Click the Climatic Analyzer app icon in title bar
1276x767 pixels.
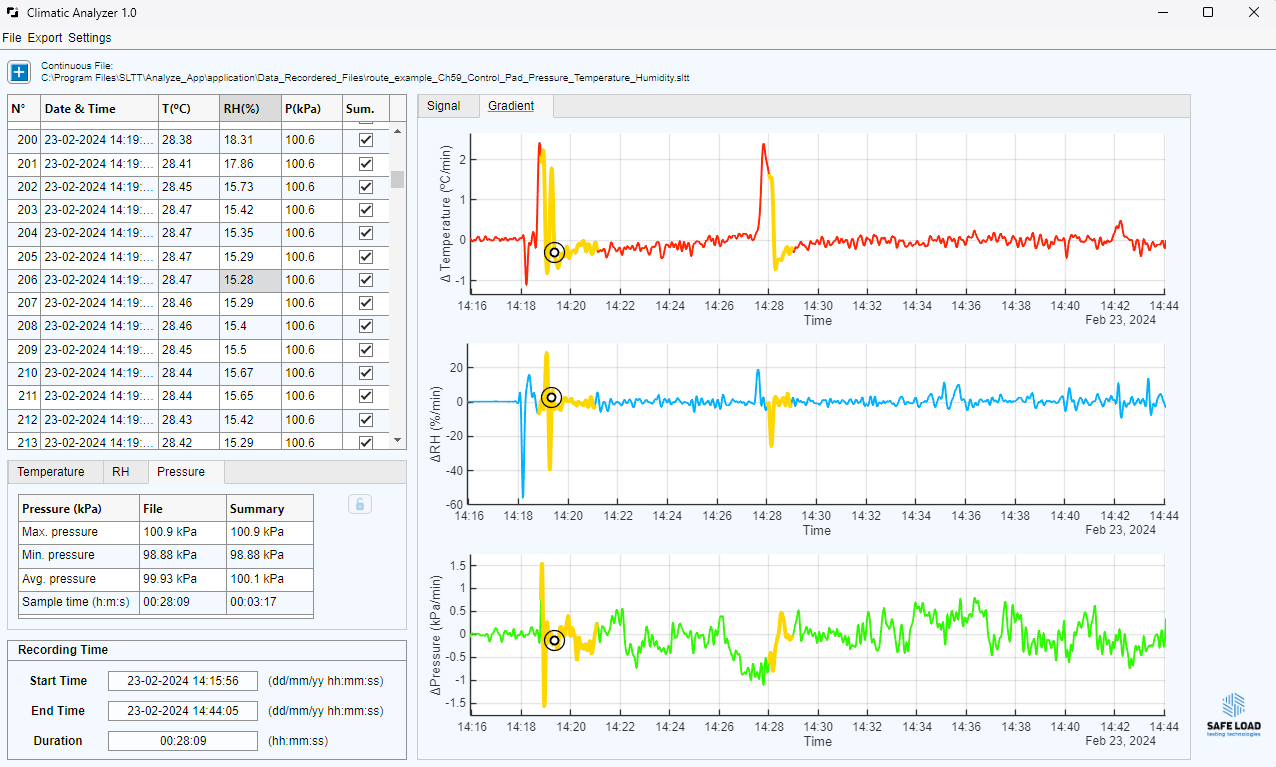click(12, 13)
